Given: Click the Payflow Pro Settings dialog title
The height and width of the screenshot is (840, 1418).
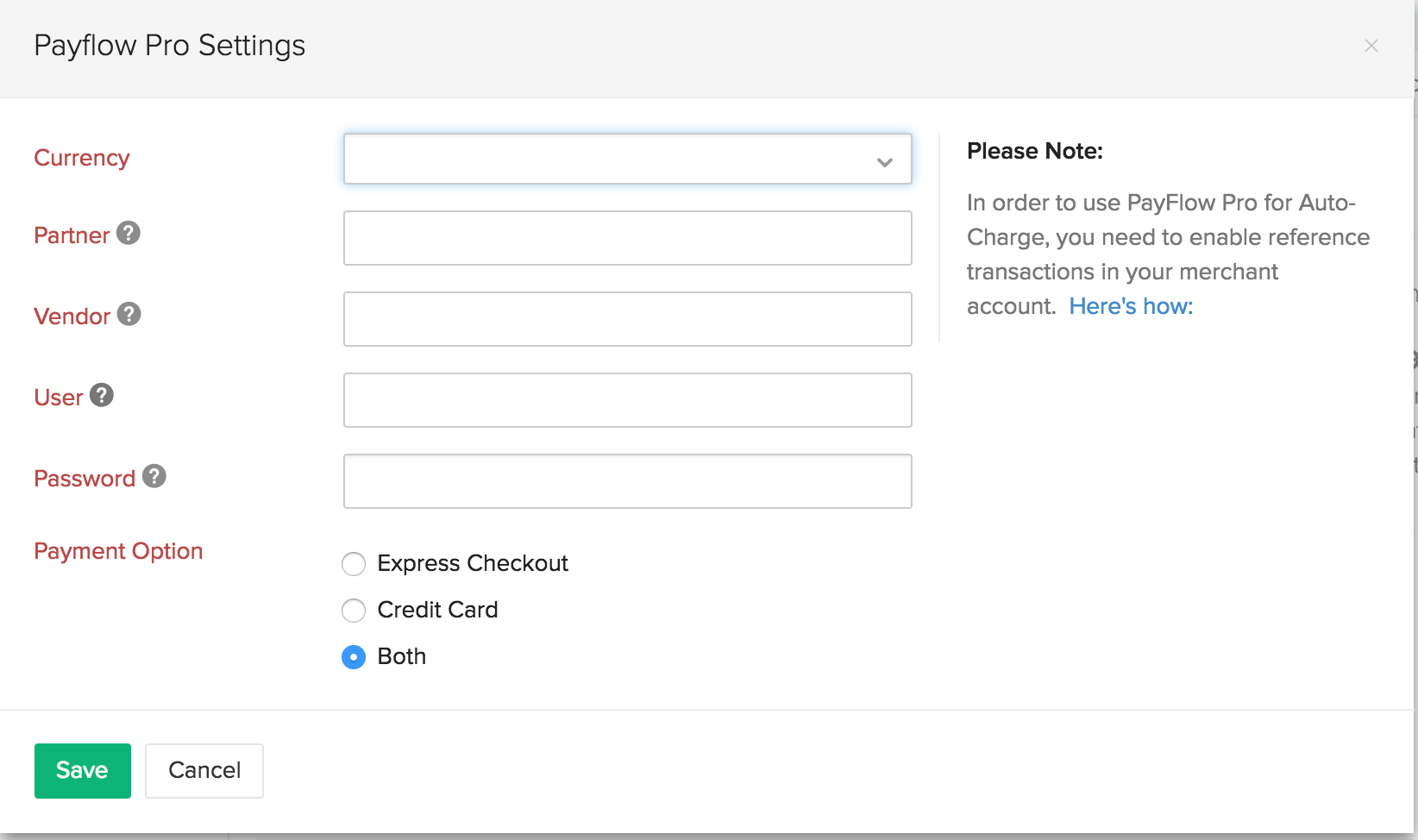Looking at the screenshot, I should tap(169, 45).
